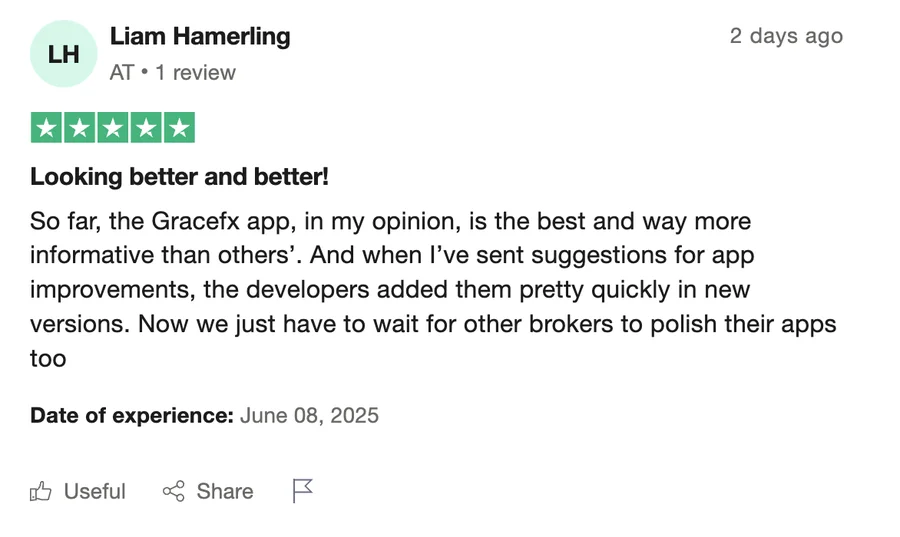This screenshot has height=537, width=900.
Task: Click the "Date of experience:" label
Action: click(132, 415)
